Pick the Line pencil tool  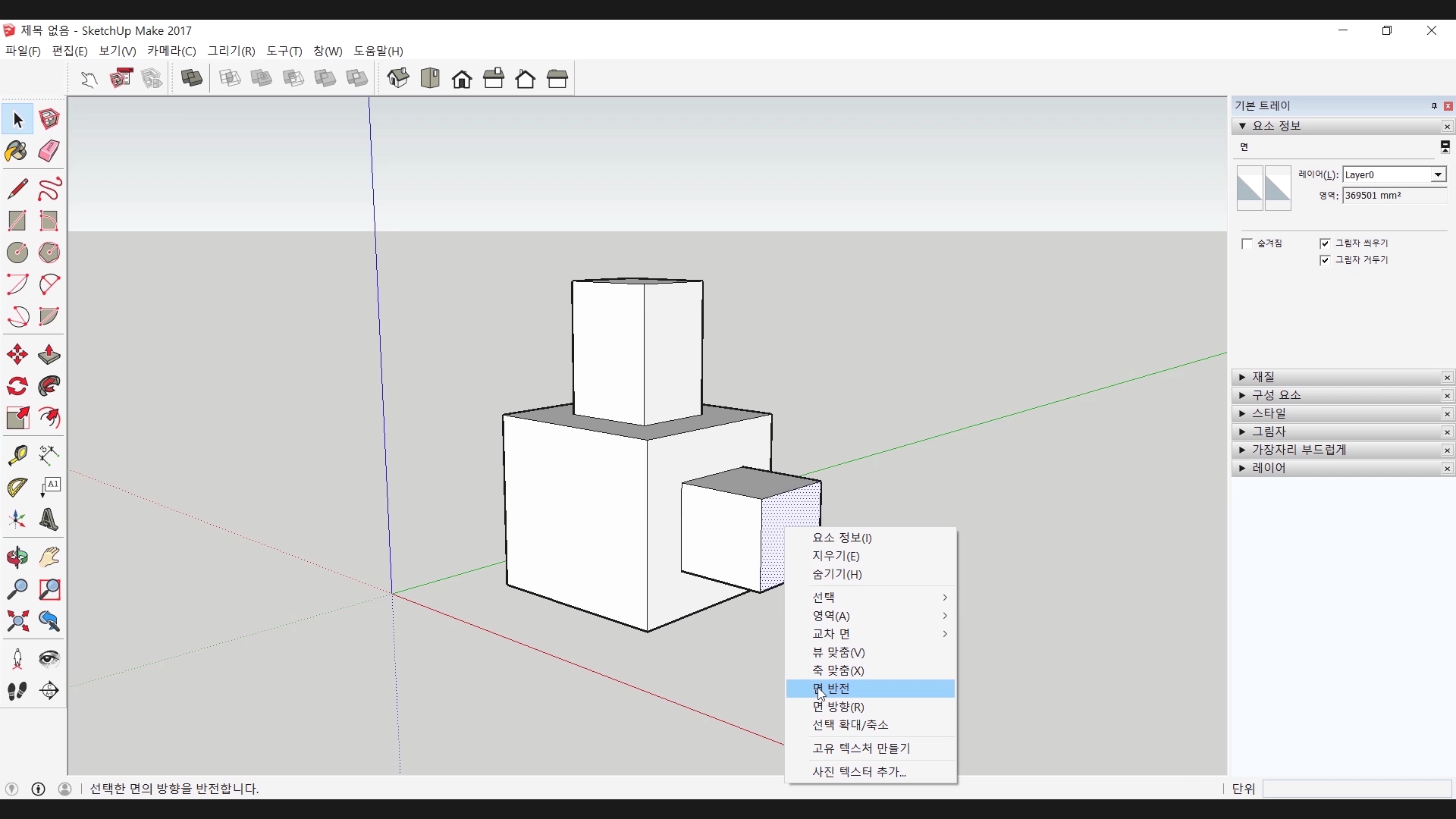(x=17, y=189)
